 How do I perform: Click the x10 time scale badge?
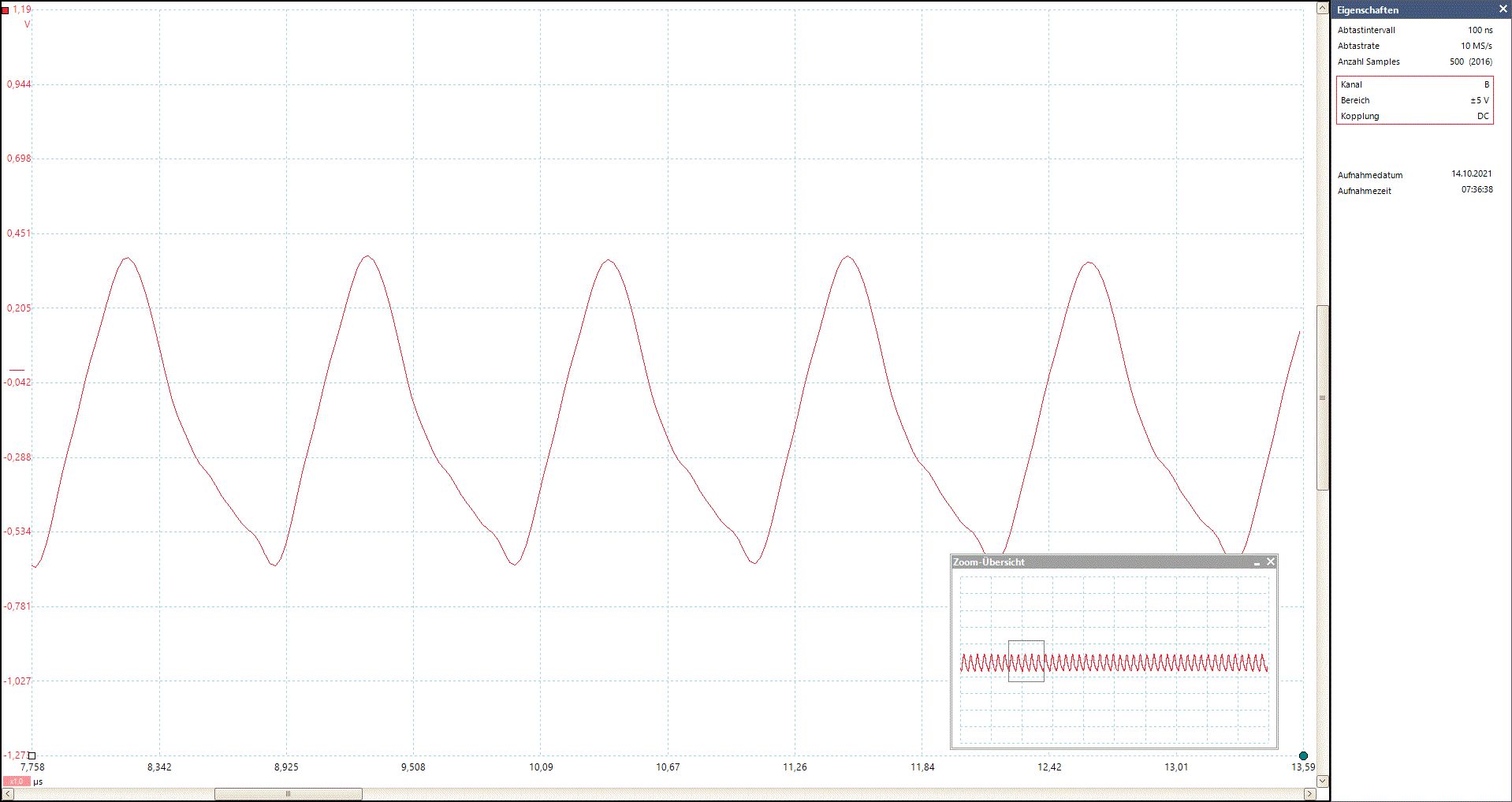tap(17, 781)
